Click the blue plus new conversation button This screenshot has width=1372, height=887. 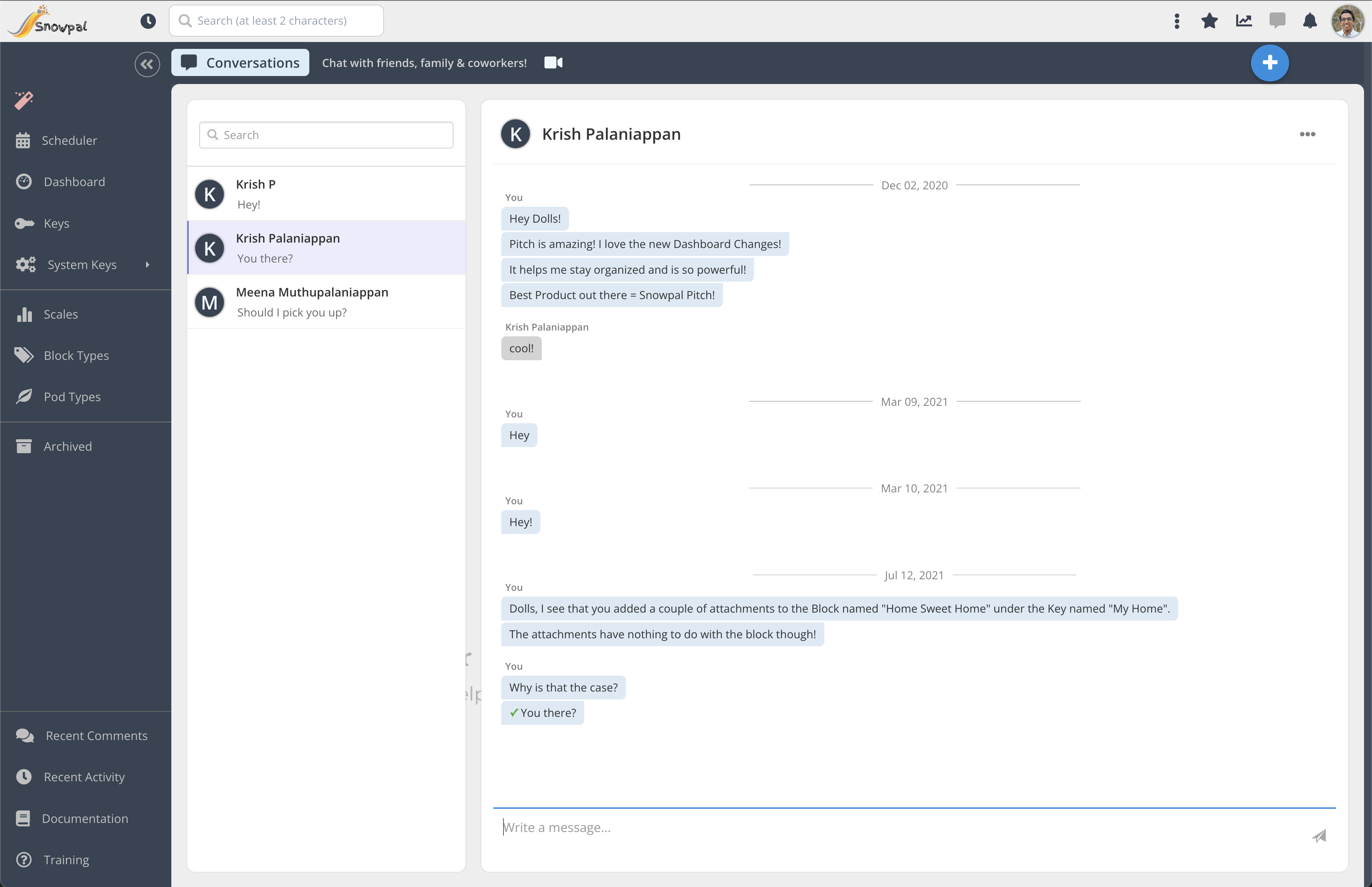point(1269,63)
